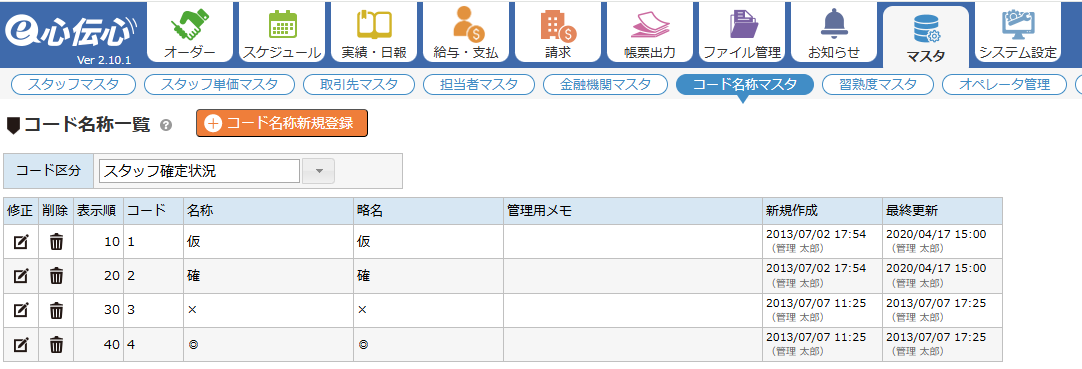Open the 帳票出力 report output tab

coord(649,32)
